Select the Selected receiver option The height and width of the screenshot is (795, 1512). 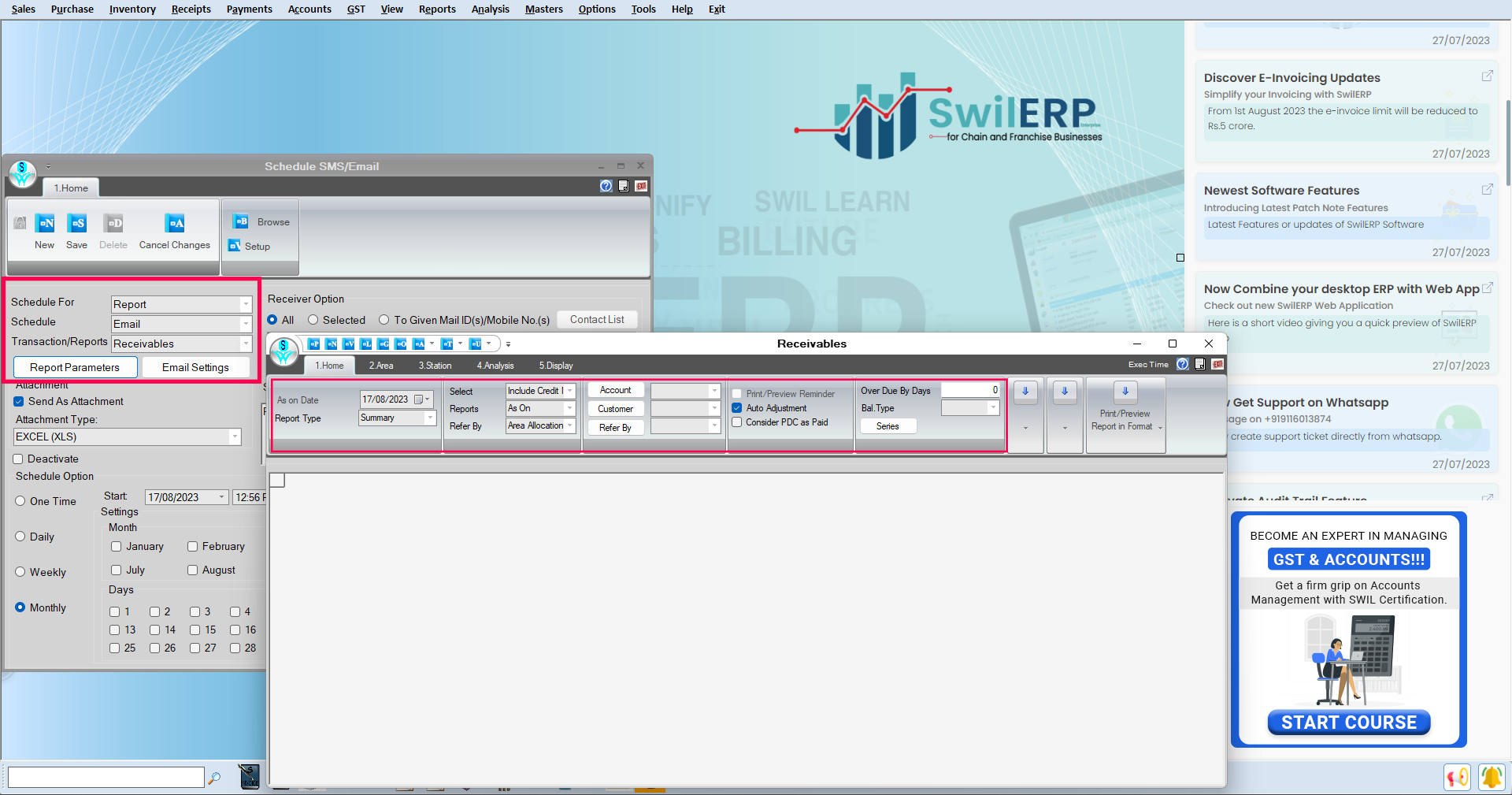[313, 320]
